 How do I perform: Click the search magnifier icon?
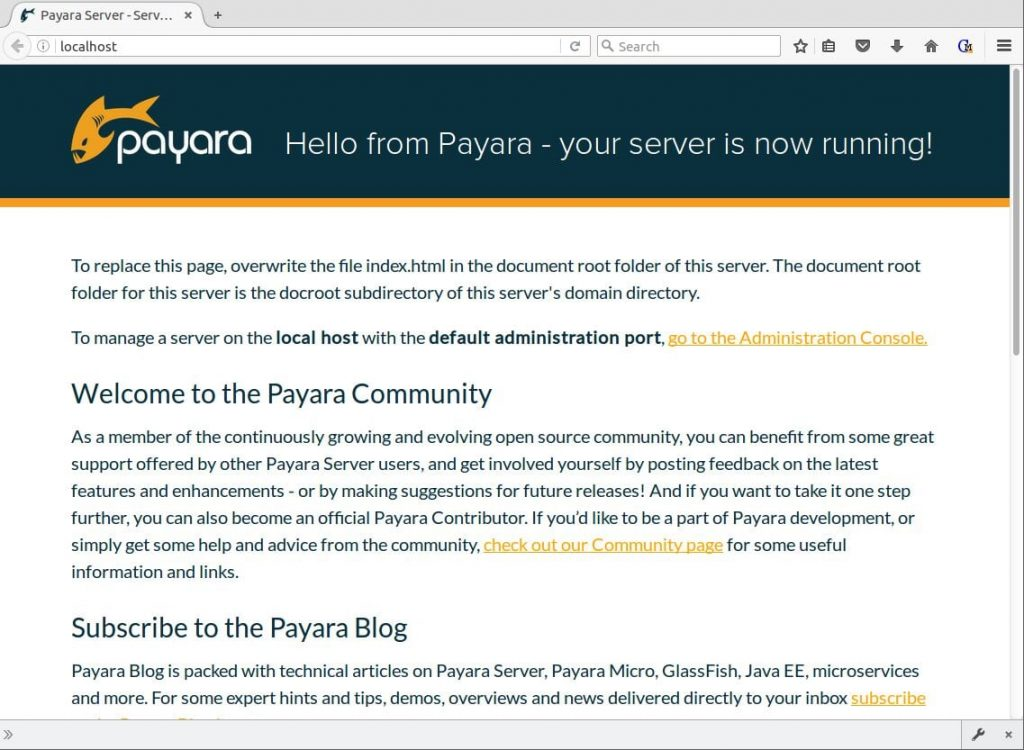(x=607, y=46)
